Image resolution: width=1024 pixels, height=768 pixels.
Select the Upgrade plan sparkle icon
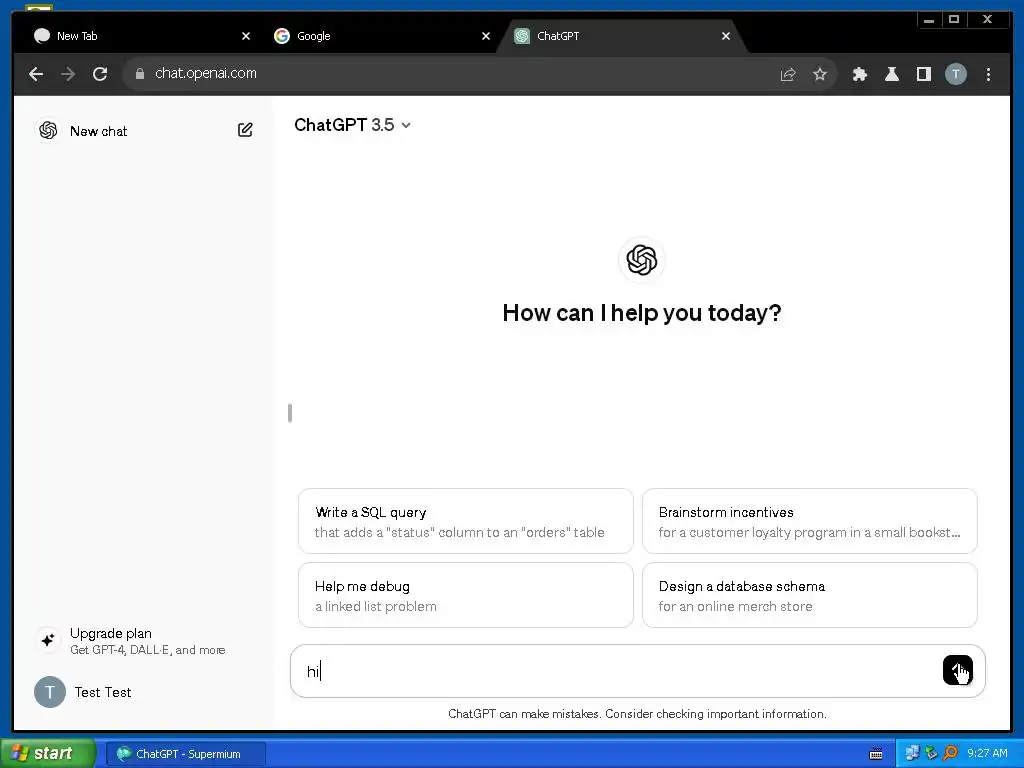tap(48, 640)
